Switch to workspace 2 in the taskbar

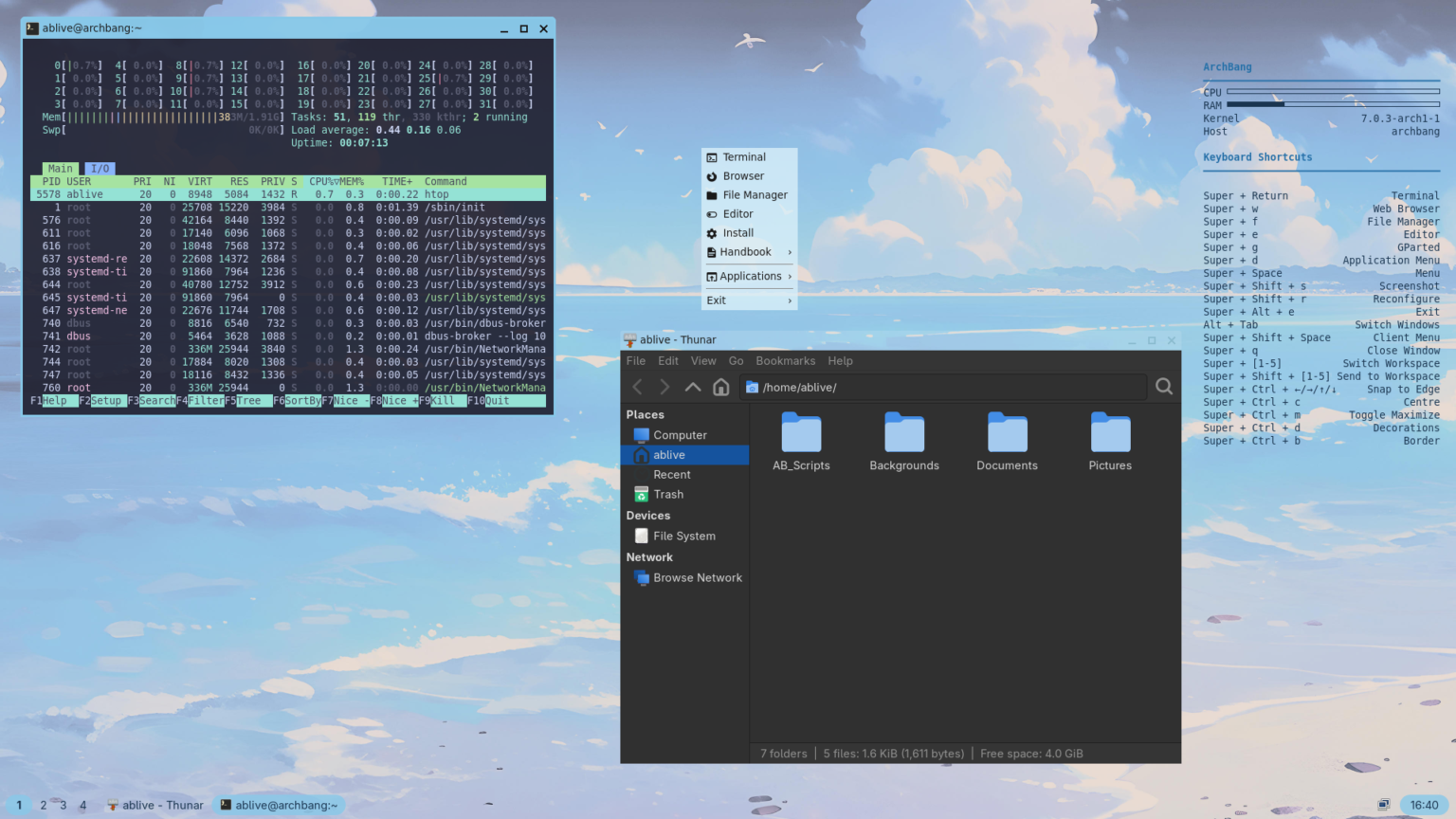43,805
